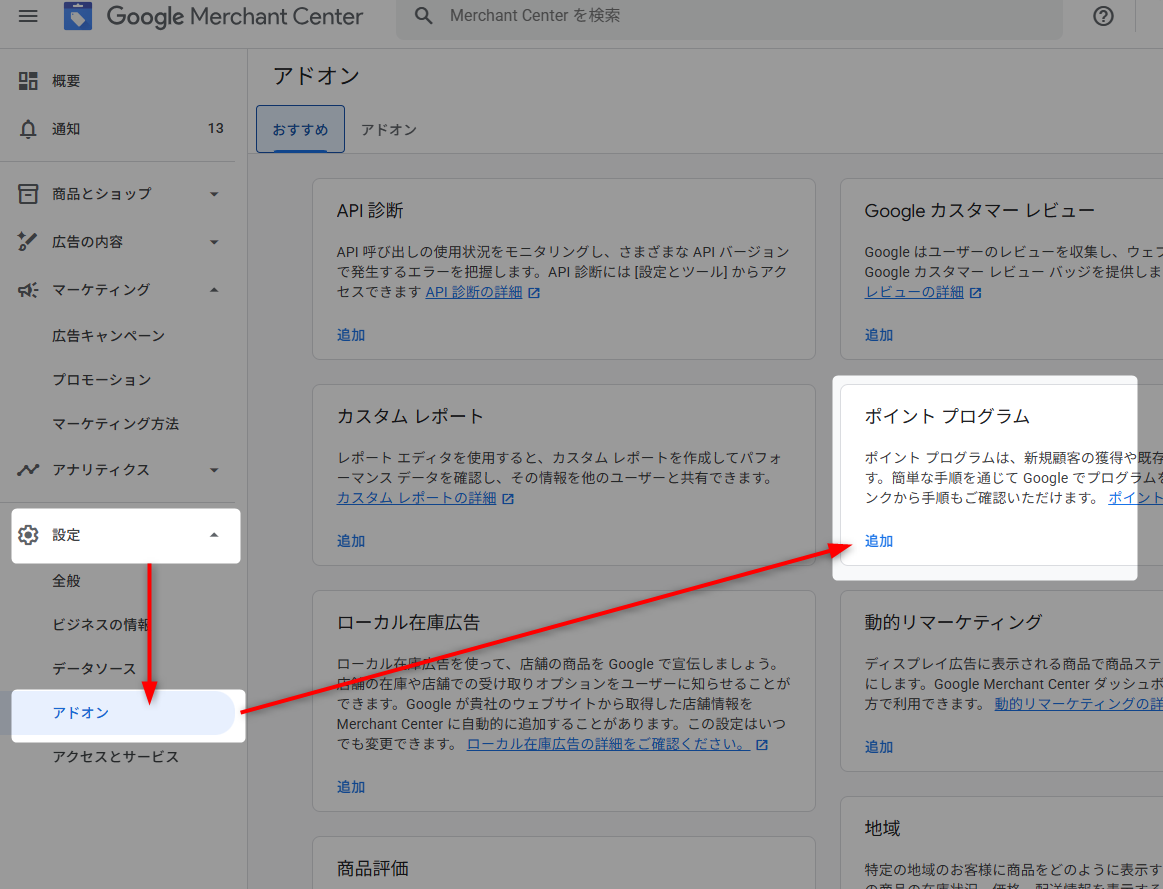This screenshot has height=889, width=1163.
Task: Click external link icon beside API 診断の詳細
Action: tap(534, 293)
